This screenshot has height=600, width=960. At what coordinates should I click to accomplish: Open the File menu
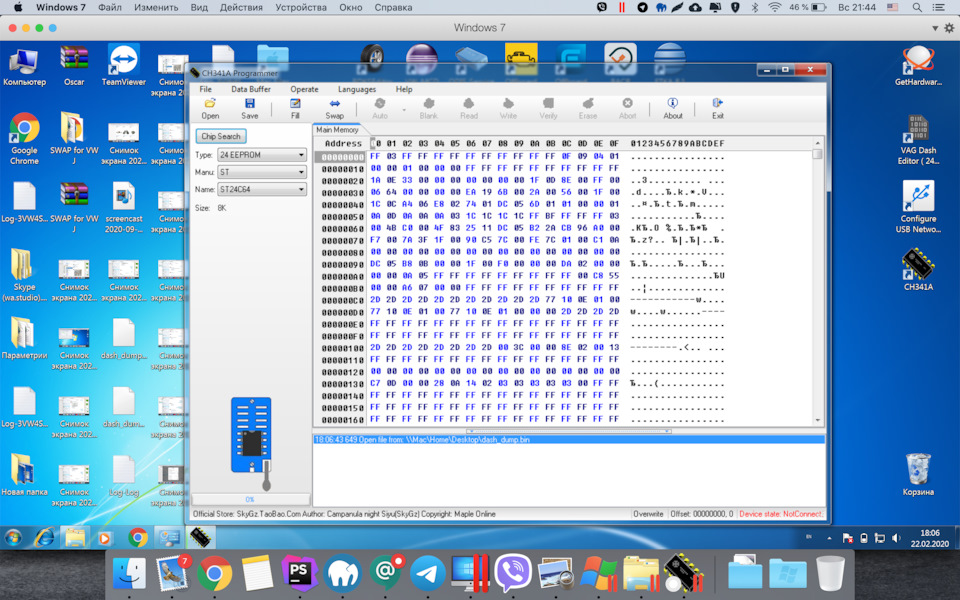206,89
